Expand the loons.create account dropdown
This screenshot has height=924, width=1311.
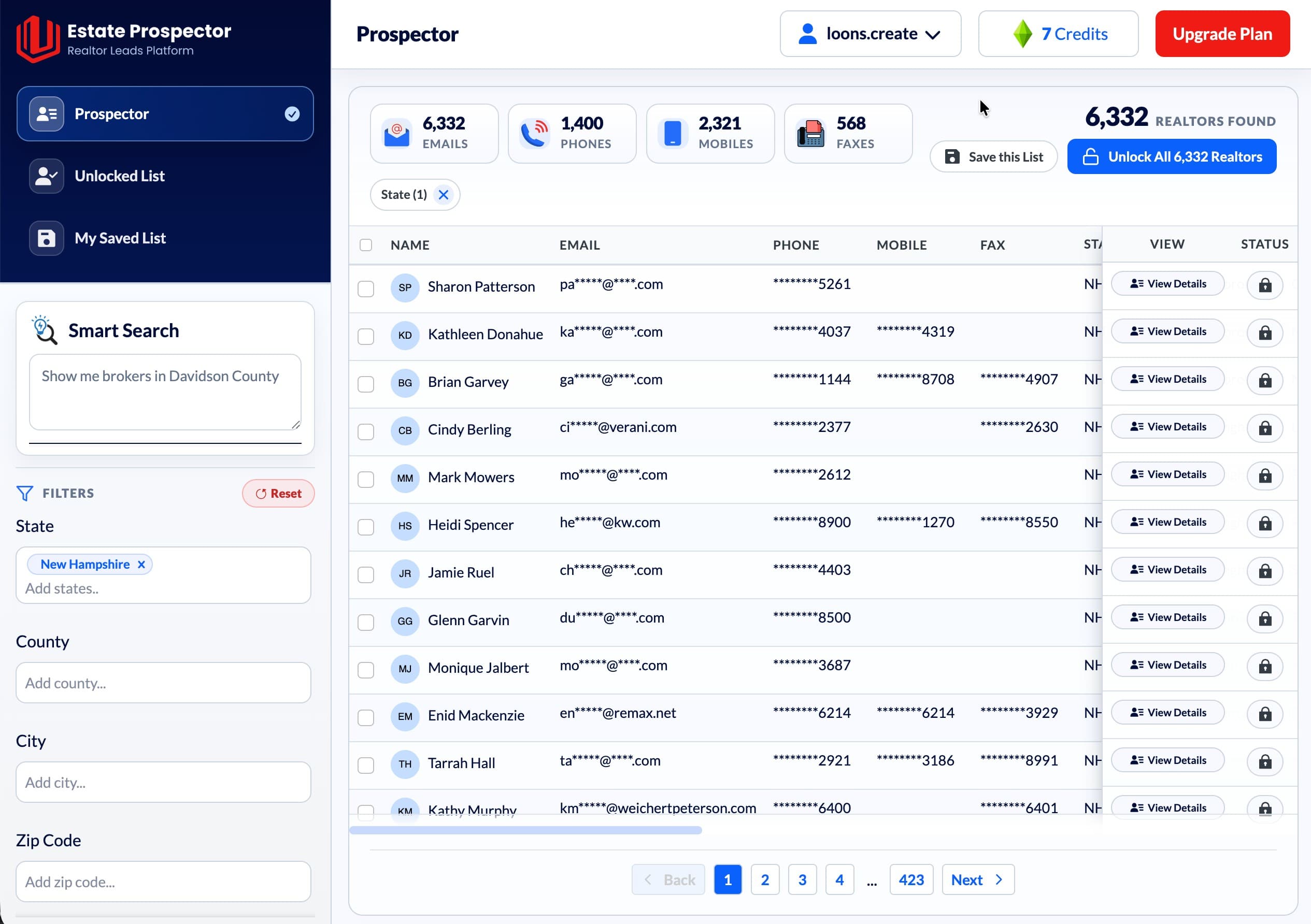pyautogui.click(x=870, y=34)
